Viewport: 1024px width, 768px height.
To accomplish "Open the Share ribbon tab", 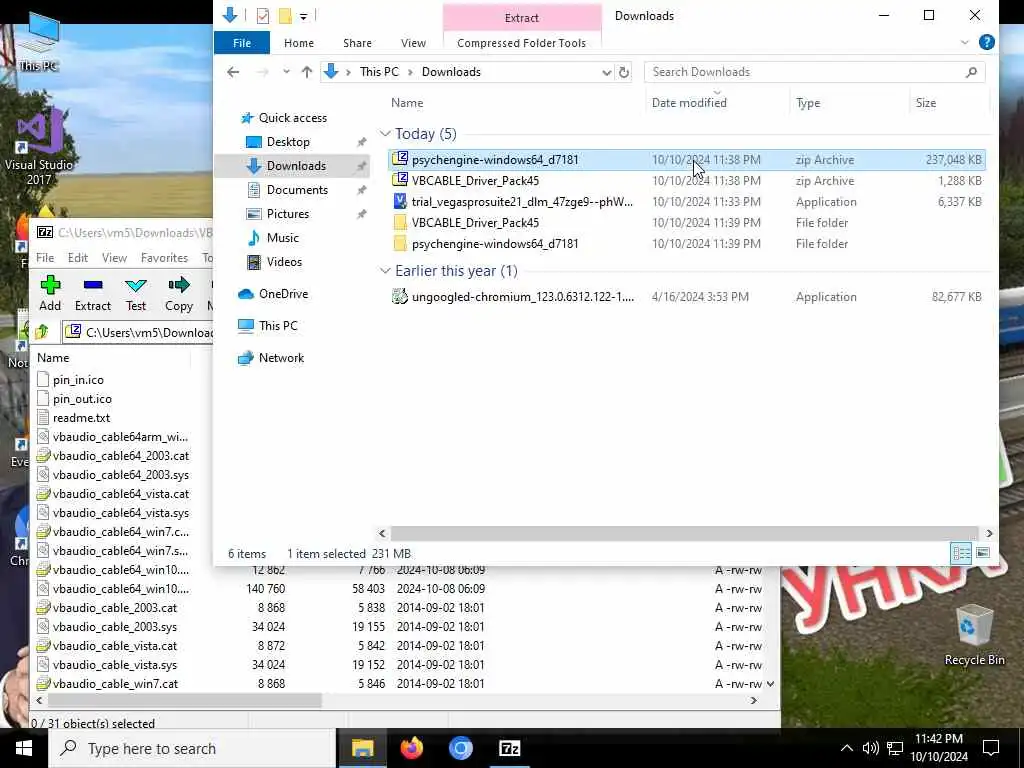I will (x=357, y=43).
